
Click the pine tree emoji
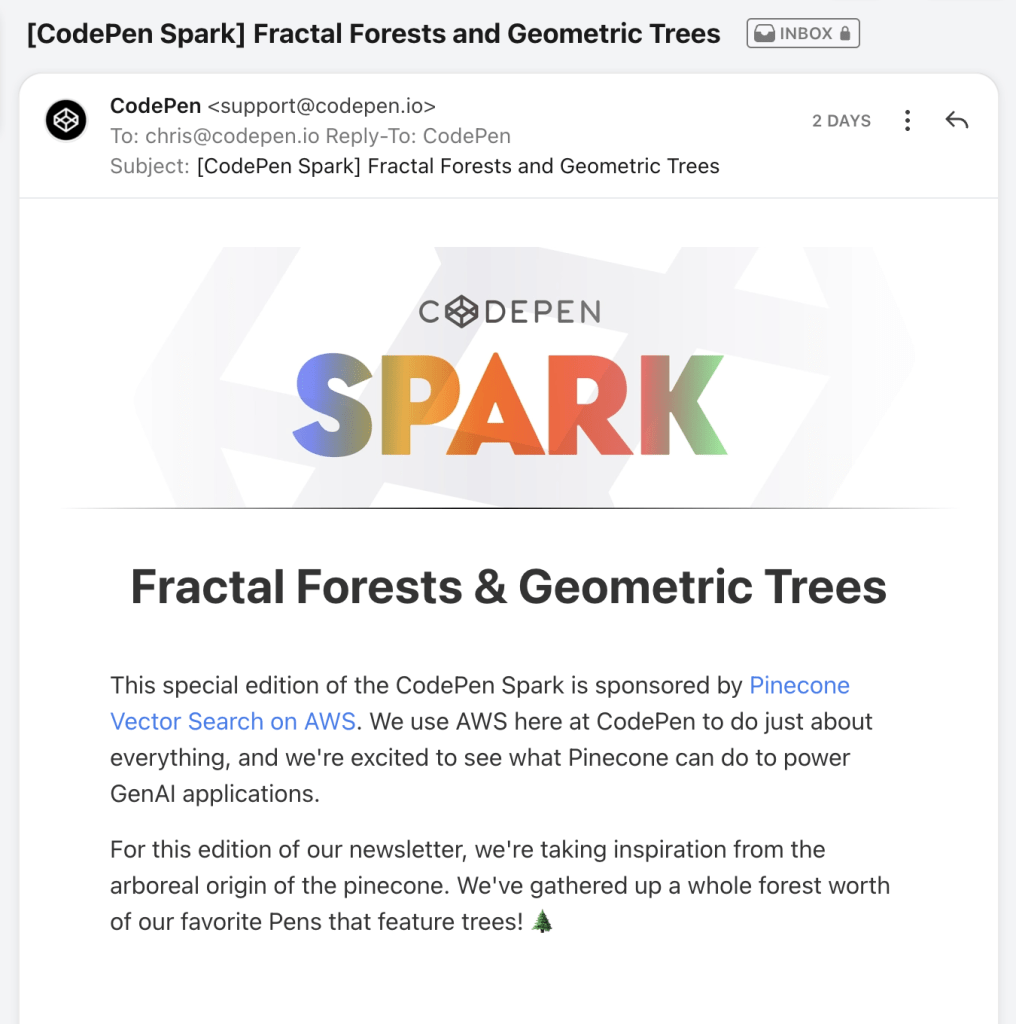[542, 921]
